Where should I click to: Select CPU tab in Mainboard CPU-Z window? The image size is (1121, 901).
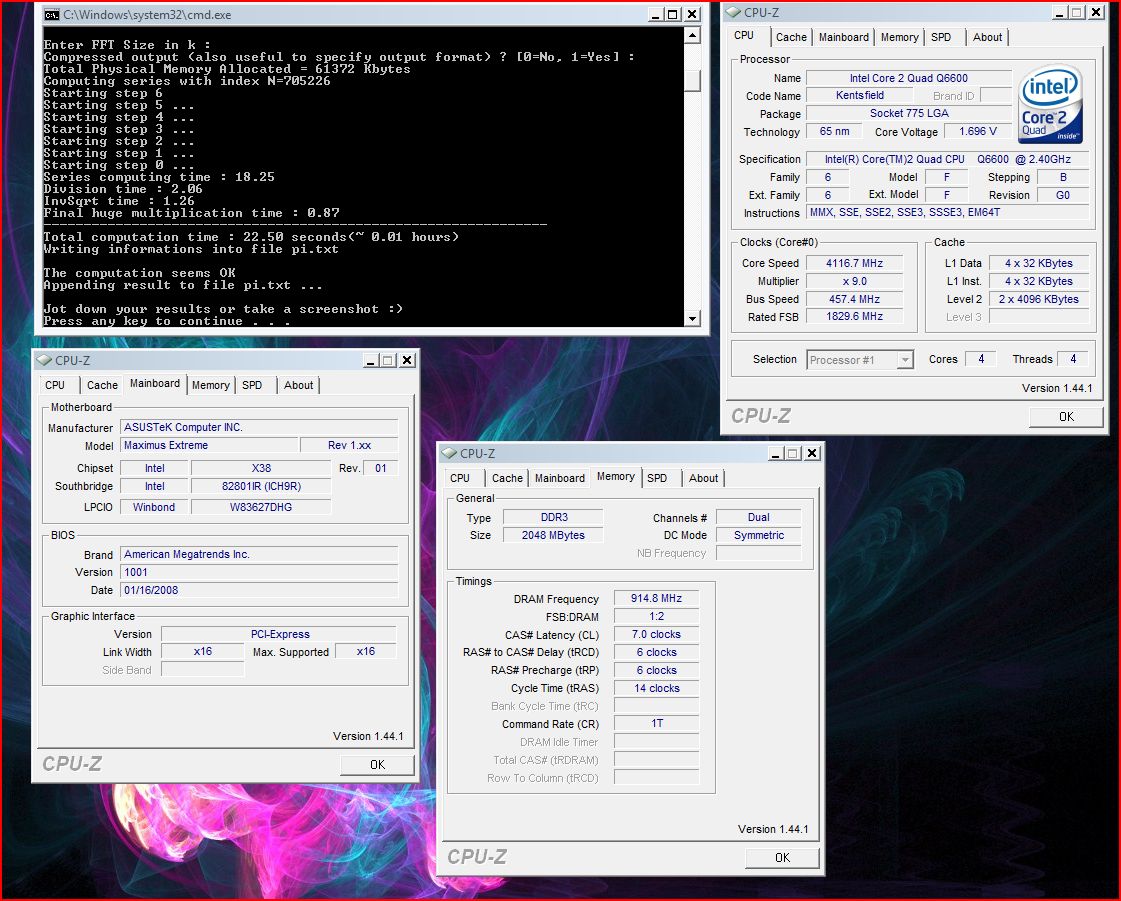(x=55, y=385)
